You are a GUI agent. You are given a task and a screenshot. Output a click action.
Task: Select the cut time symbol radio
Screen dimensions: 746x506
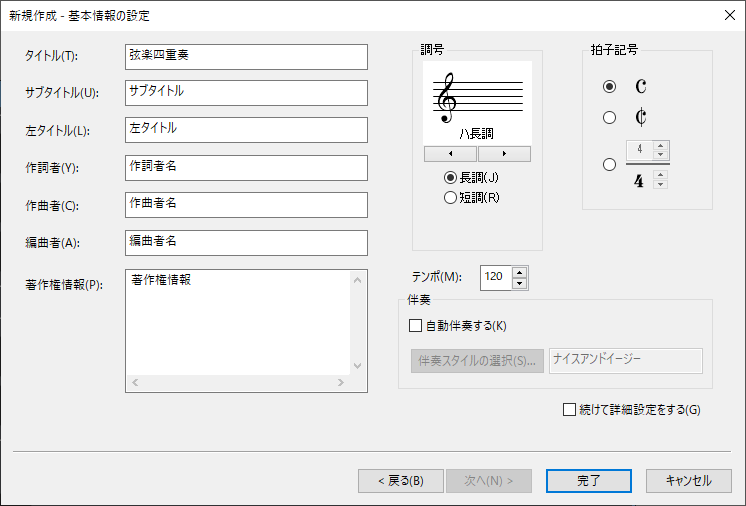click(609, 117)
